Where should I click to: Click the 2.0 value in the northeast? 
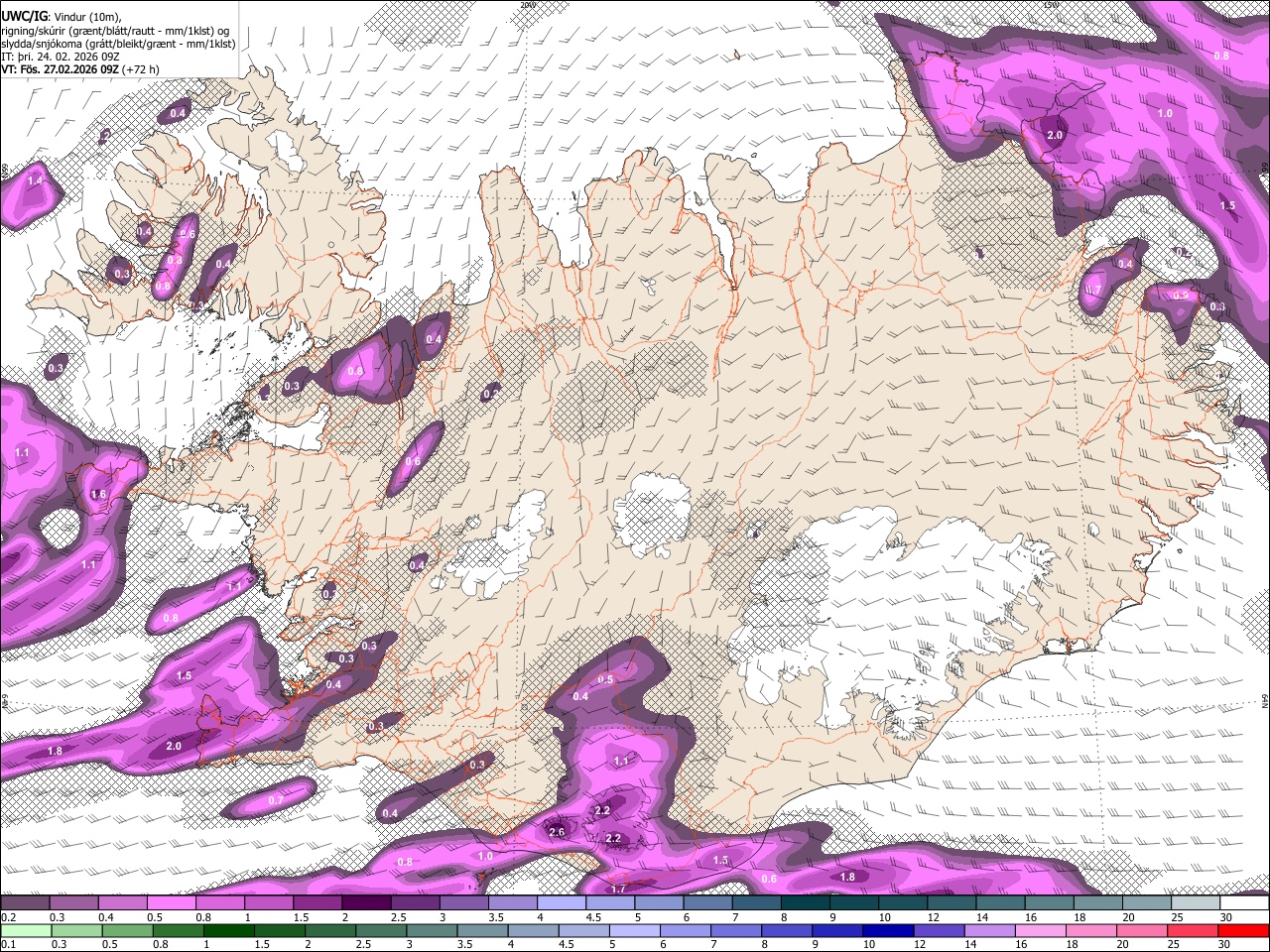pyautogui.click(x=1055, y=135)
